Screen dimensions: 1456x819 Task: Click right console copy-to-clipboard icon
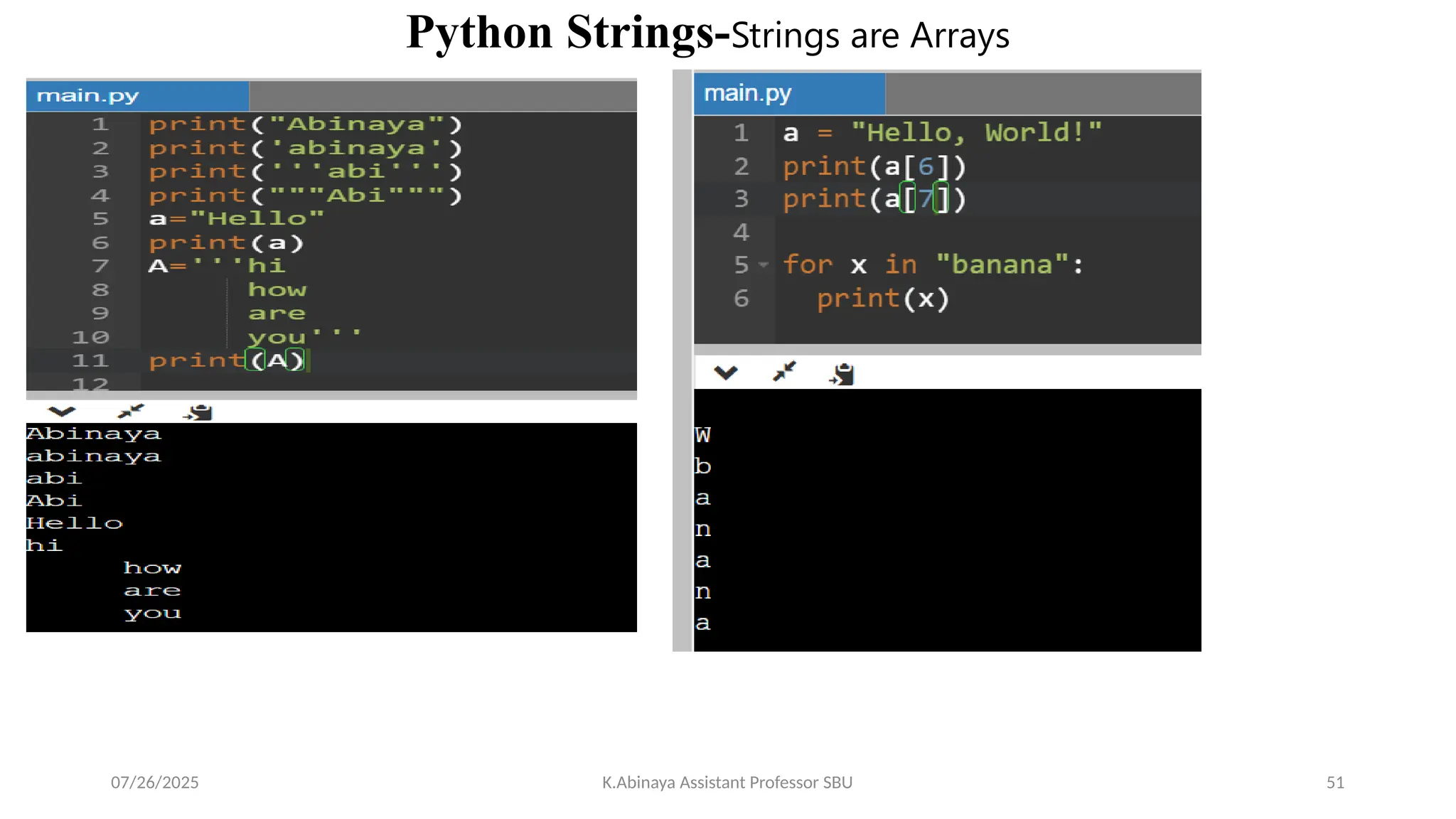coord(842,374)
